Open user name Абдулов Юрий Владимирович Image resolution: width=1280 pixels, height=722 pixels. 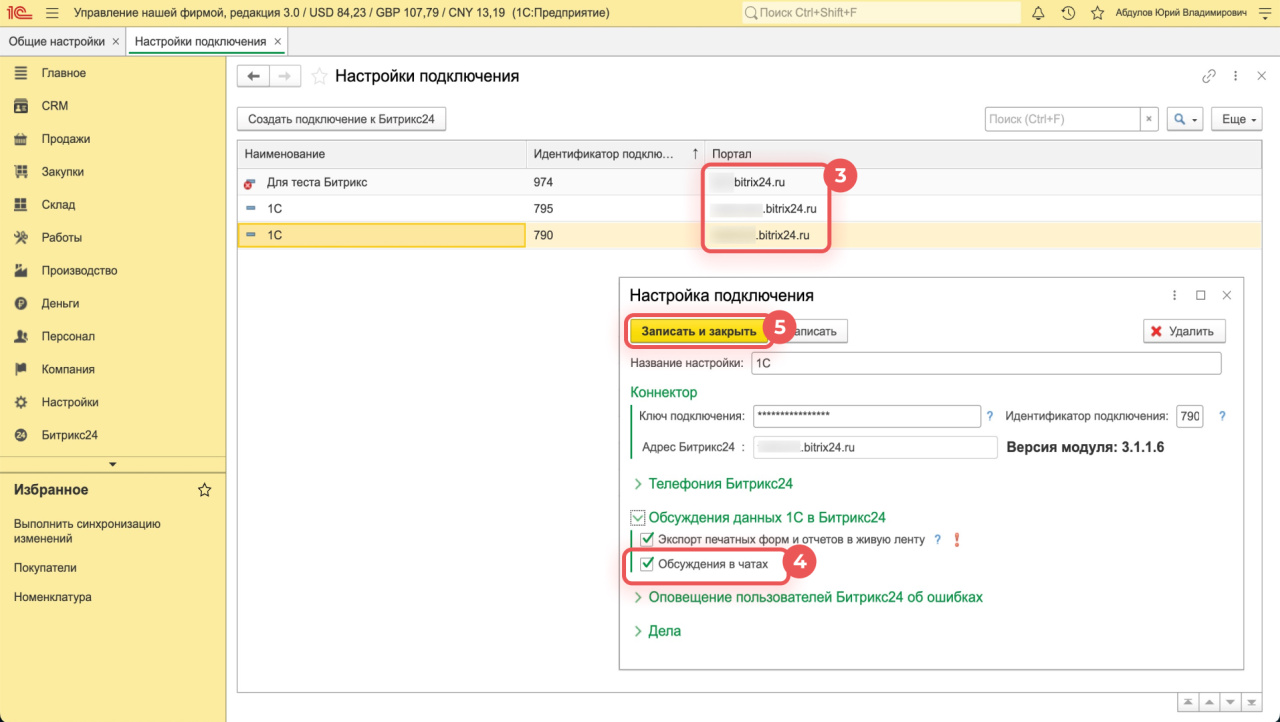(1183, 13)
